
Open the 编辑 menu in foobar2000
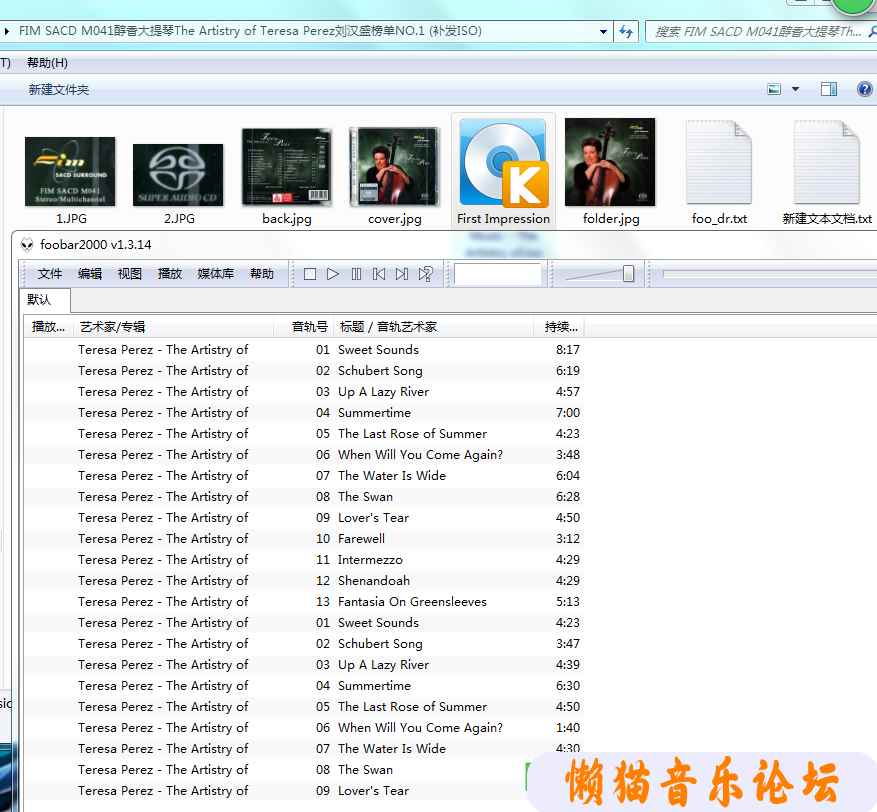pos(89,273)
